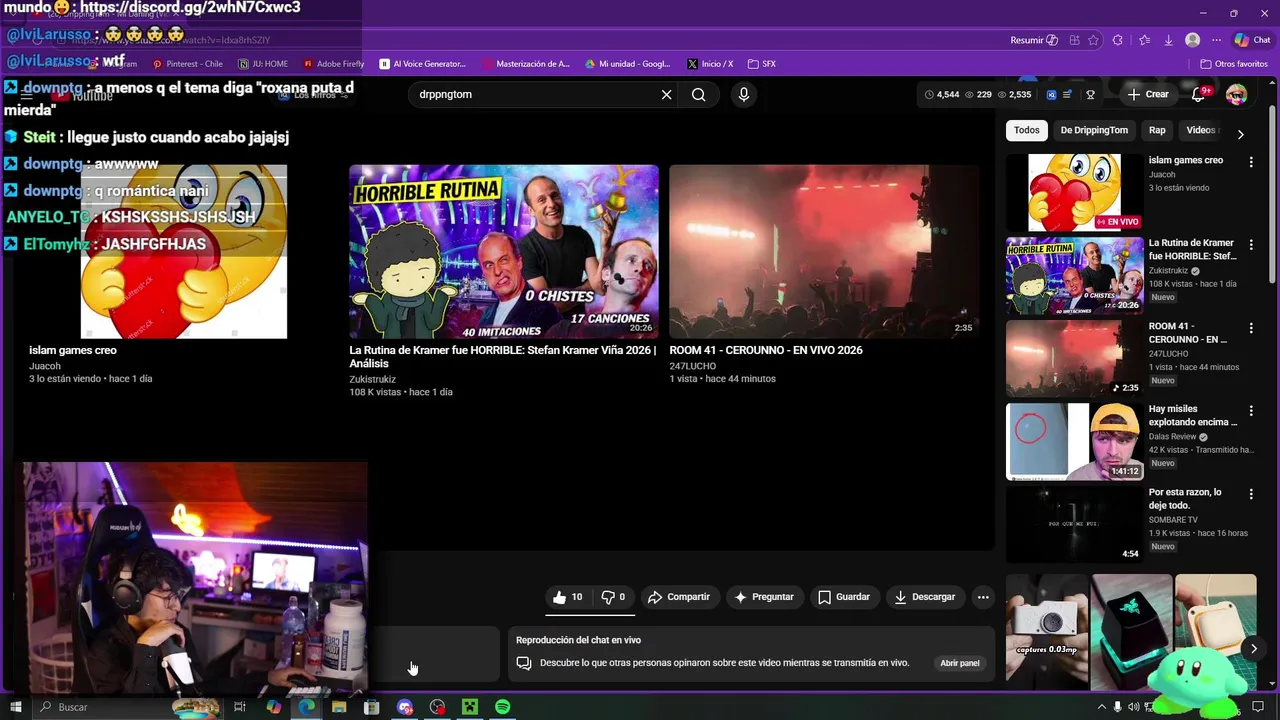Viewport: 1280px width, 720px height.
Task: Open more actions ellipsis beside Descargar
Action: coord(983,597)
